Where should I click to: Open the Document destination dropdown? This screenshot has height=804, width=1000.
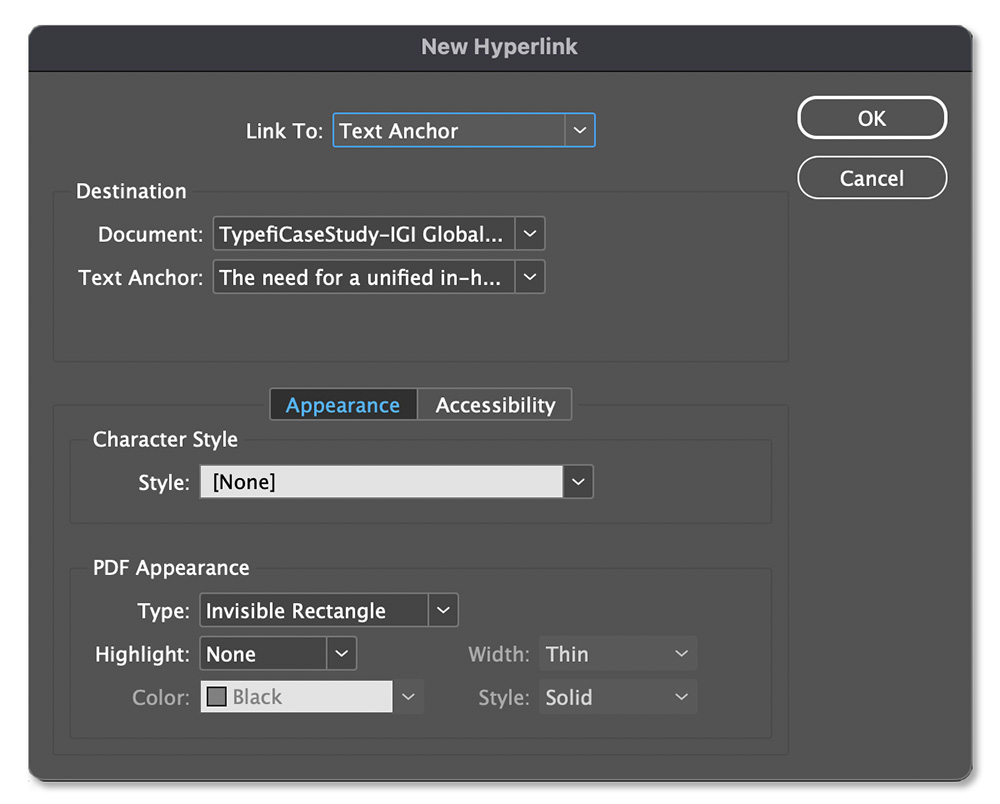point(379,234)
